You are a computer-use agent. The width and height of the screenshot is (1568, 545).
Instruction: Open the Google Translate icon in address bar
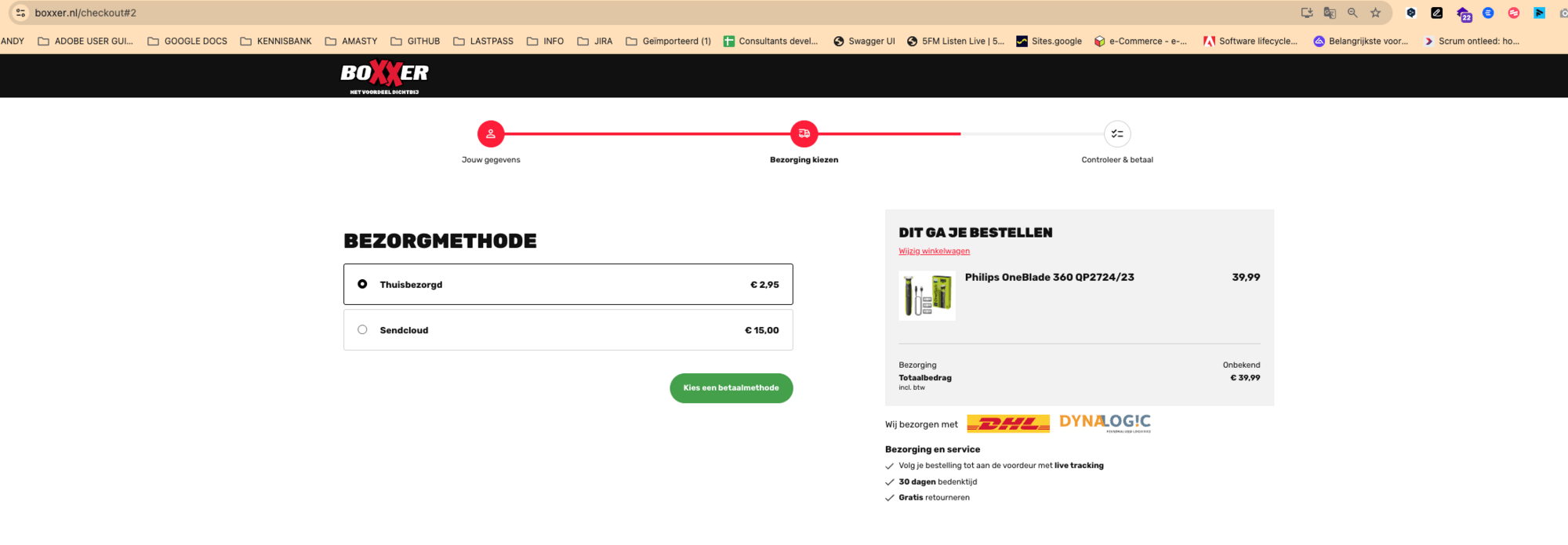pyautogui.click(x=1330, y=13)
